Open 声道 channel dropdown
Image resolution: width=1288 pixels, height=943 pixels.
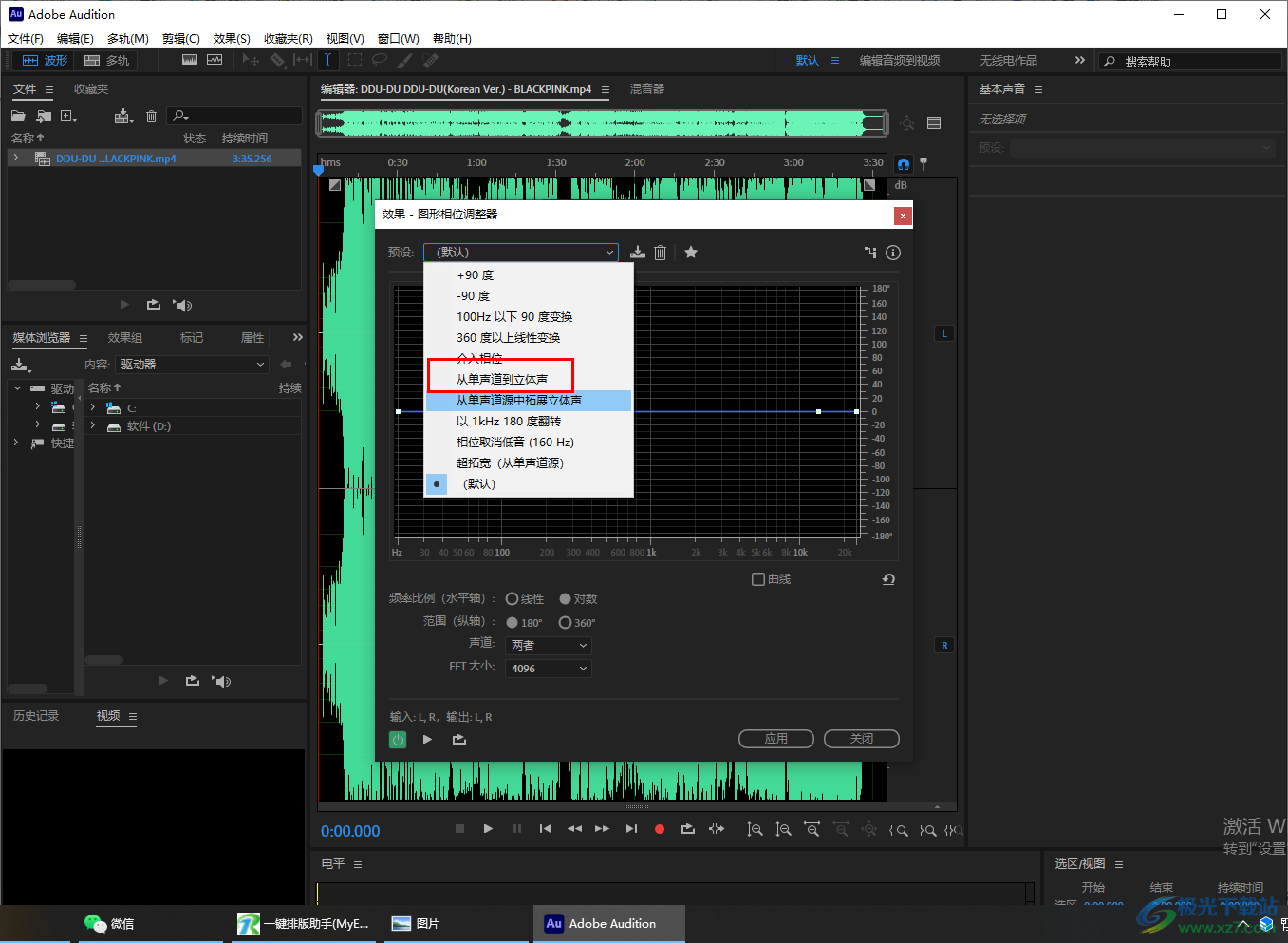[550, 645]
